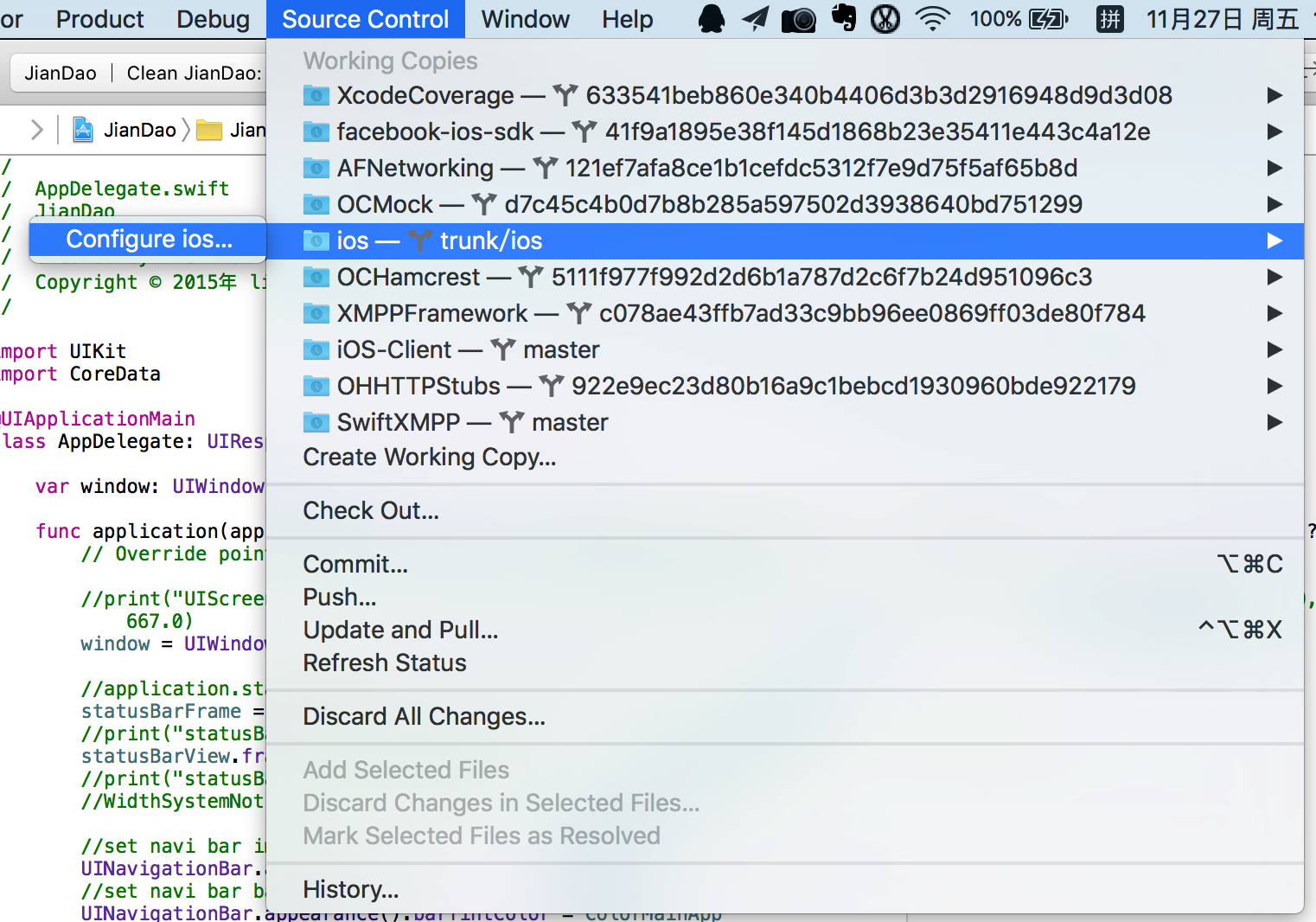Image resolution: width=1316 pixels, height=922 pixels.
Task: Open the QQ penguin menu bar icon
Action: coord(712,19)
